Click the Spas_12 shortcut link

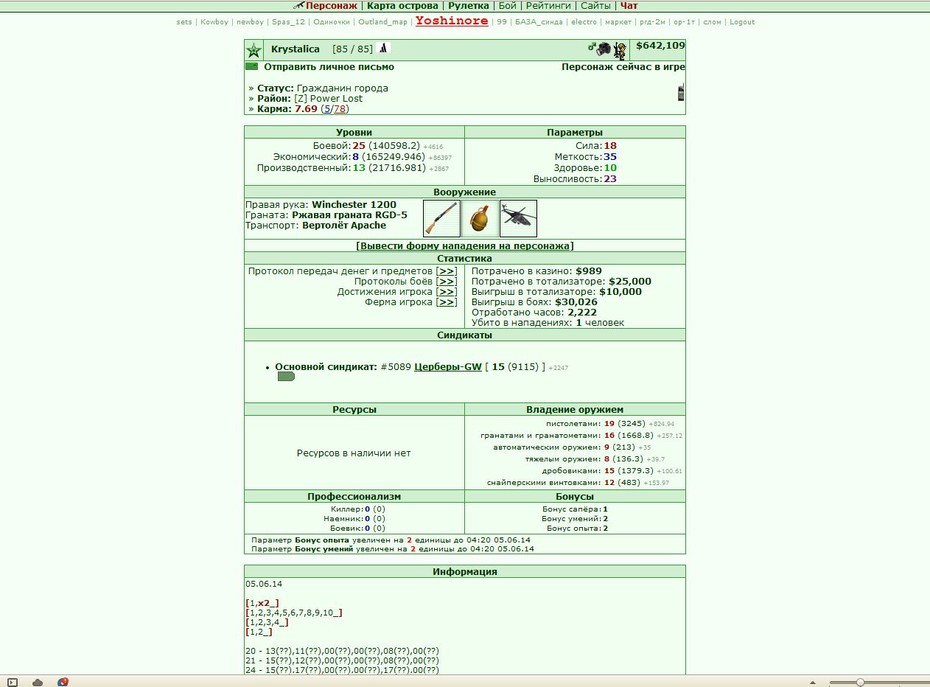288,22
